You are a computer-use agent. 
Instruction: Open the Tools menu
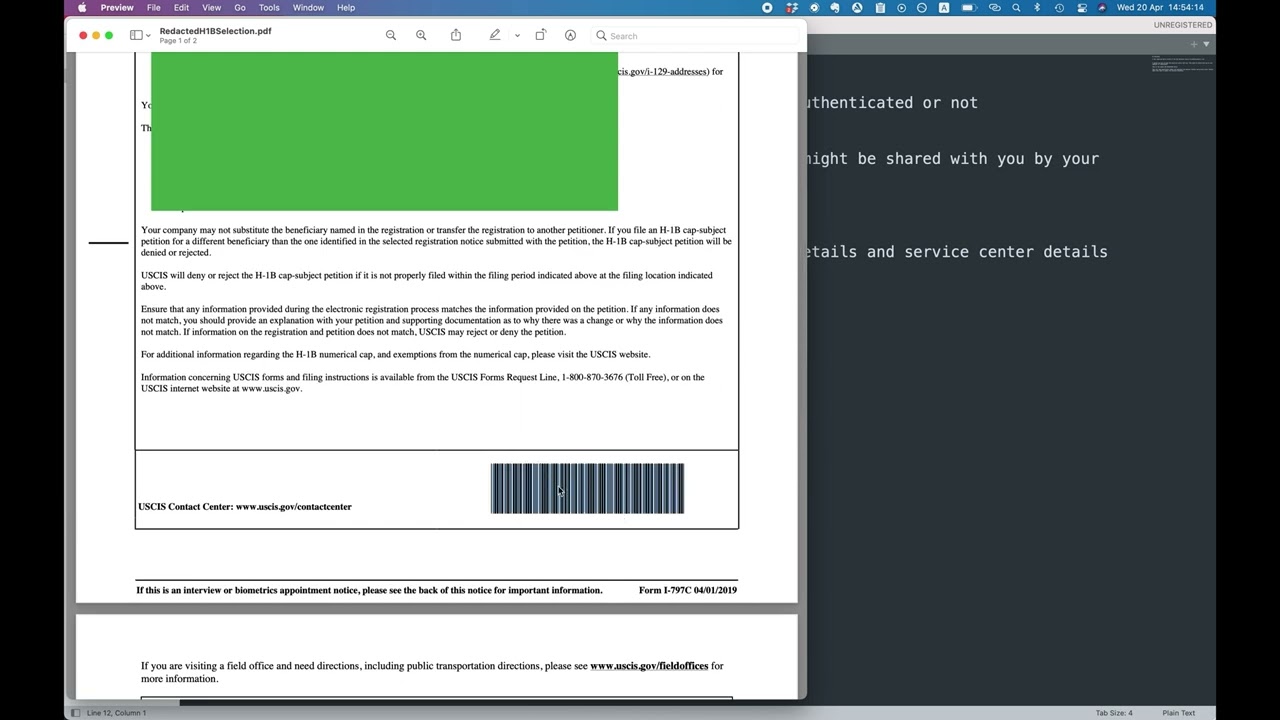(x=269, y=7)
